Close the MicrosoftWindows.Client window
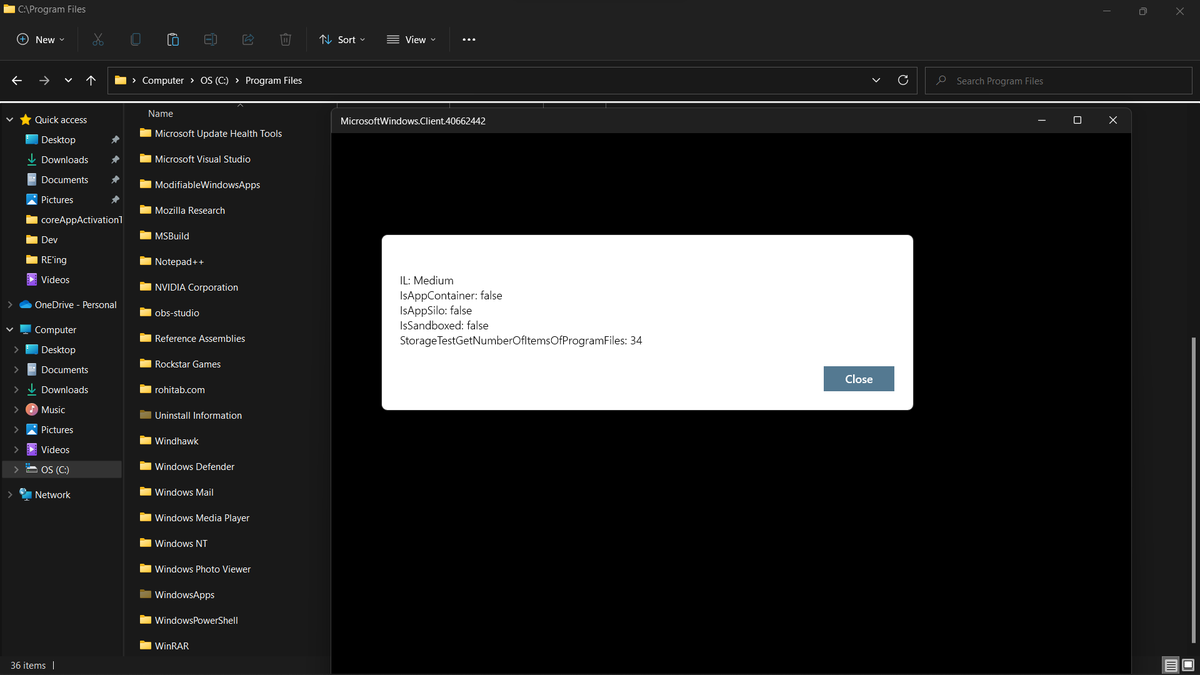 [x=1113, y=120]
